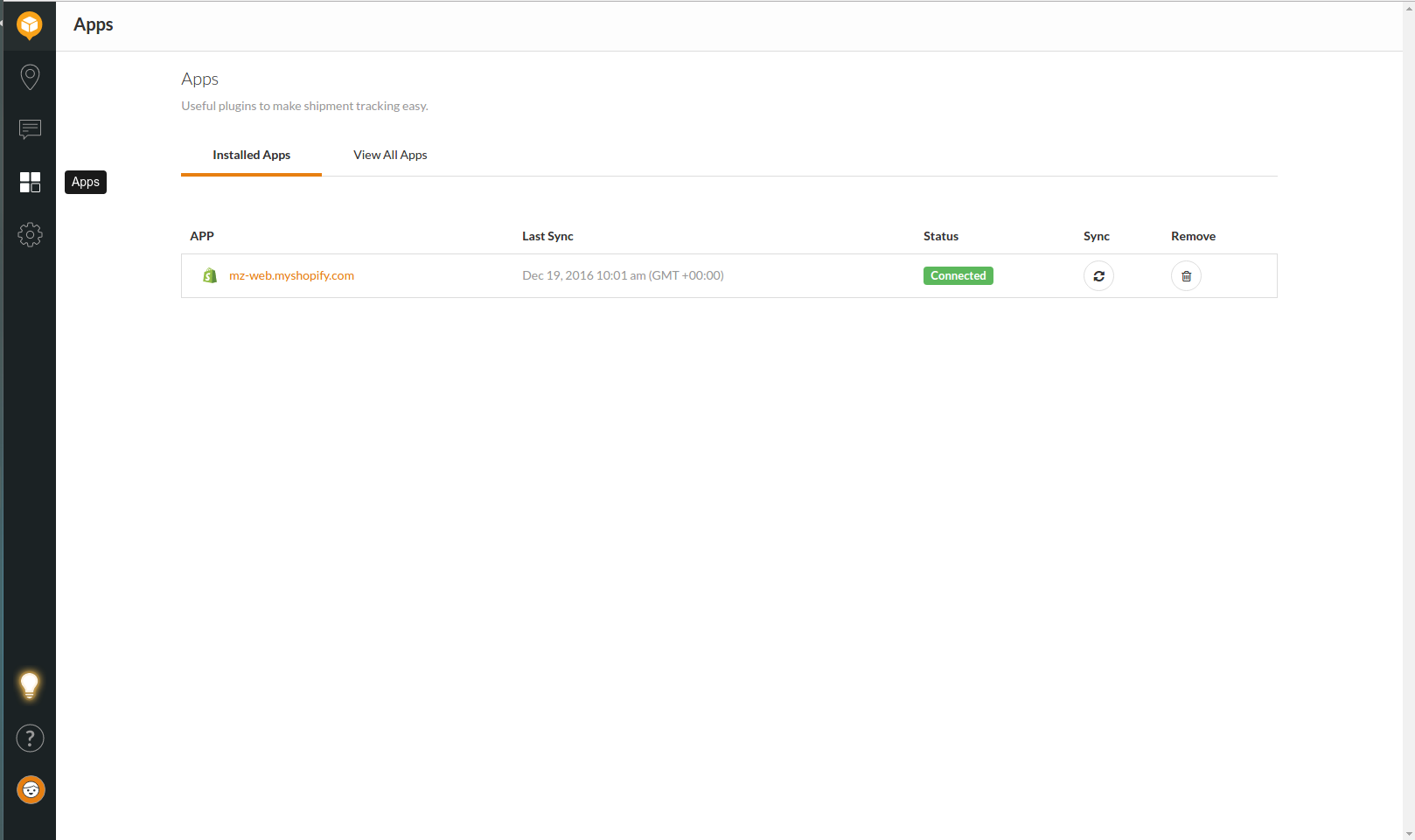Click the Last Sync column header
Screen dimensions: 1415x840
tap(547, 236)
